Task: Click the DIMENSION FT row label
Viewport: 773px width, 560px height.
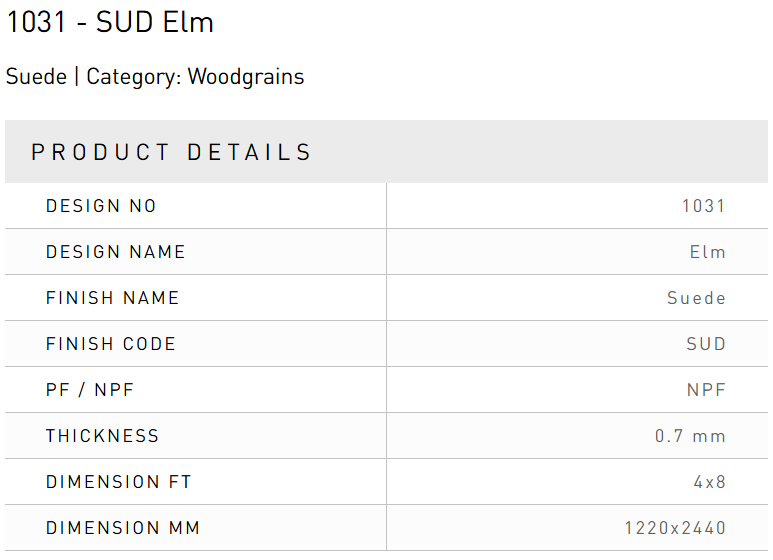Action: coord(119,482)
